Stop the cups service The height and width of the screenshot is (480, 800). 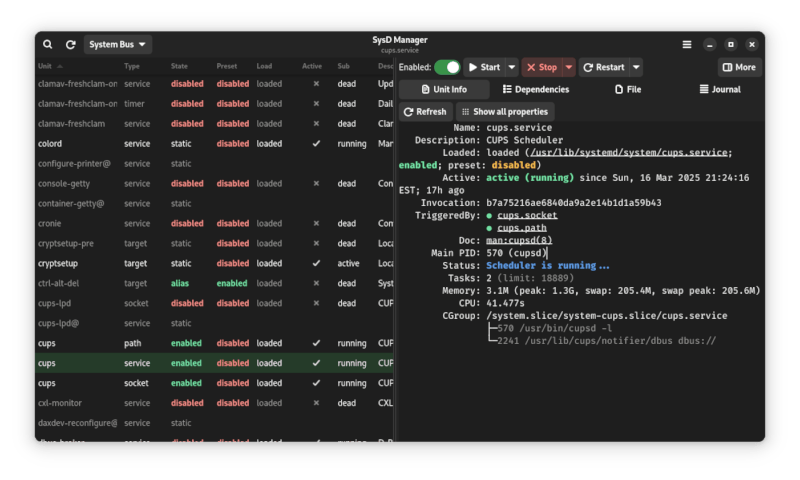(542, 68)
